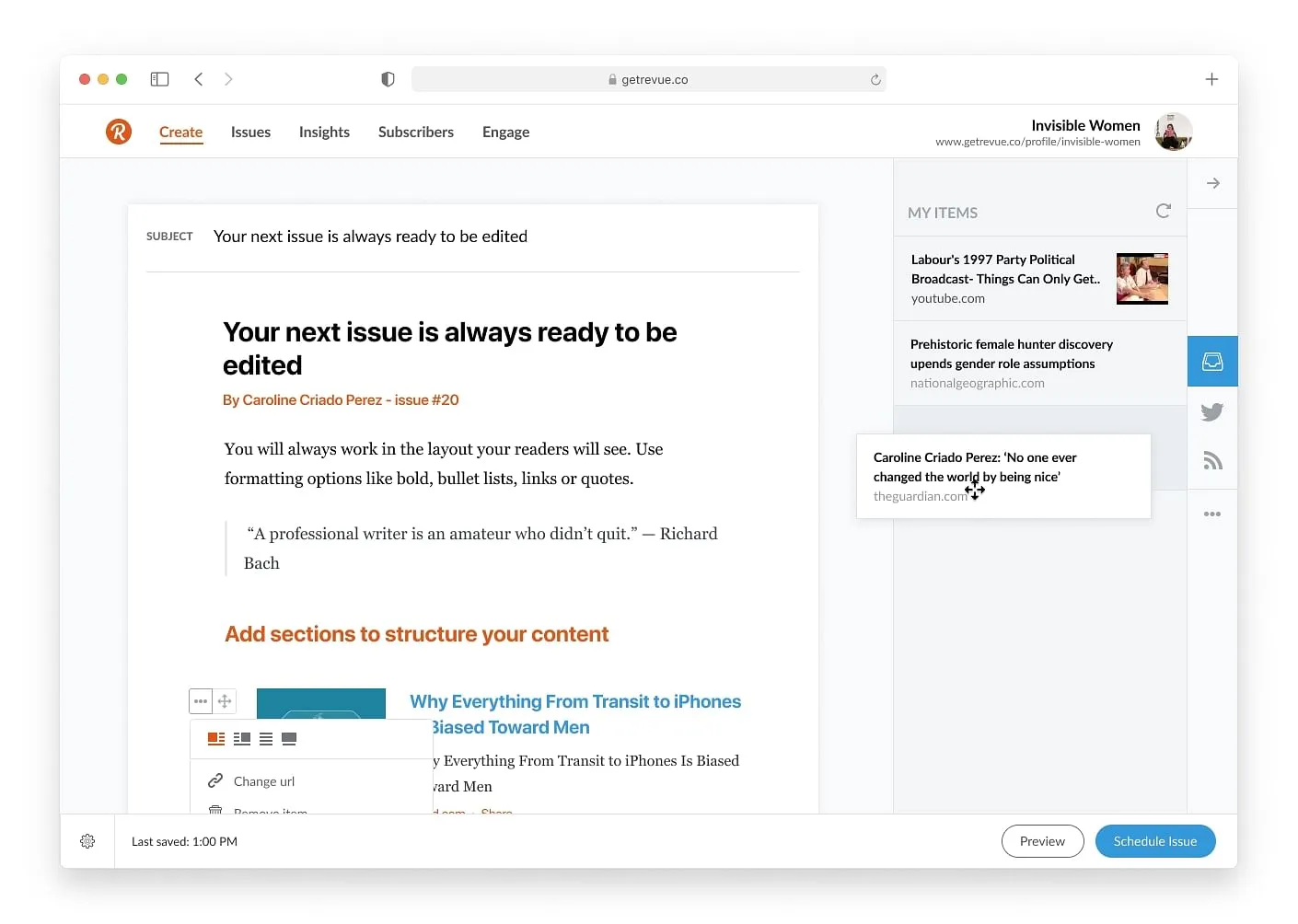Click the Last saved 1:00 PM status
Viewport: 1298px width, 924px height.
pos(184,841)
